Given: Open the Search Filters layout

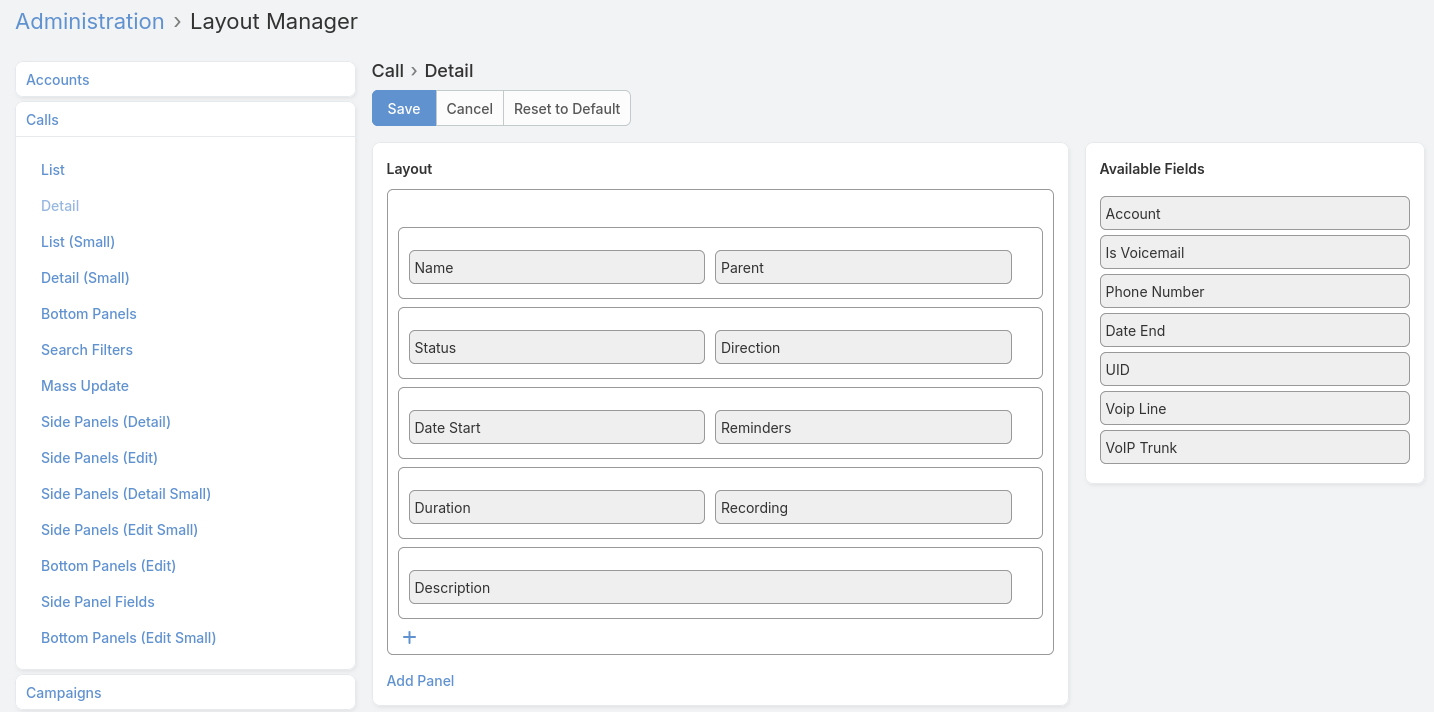Looking at the screenshot, I should coord(87,349).
